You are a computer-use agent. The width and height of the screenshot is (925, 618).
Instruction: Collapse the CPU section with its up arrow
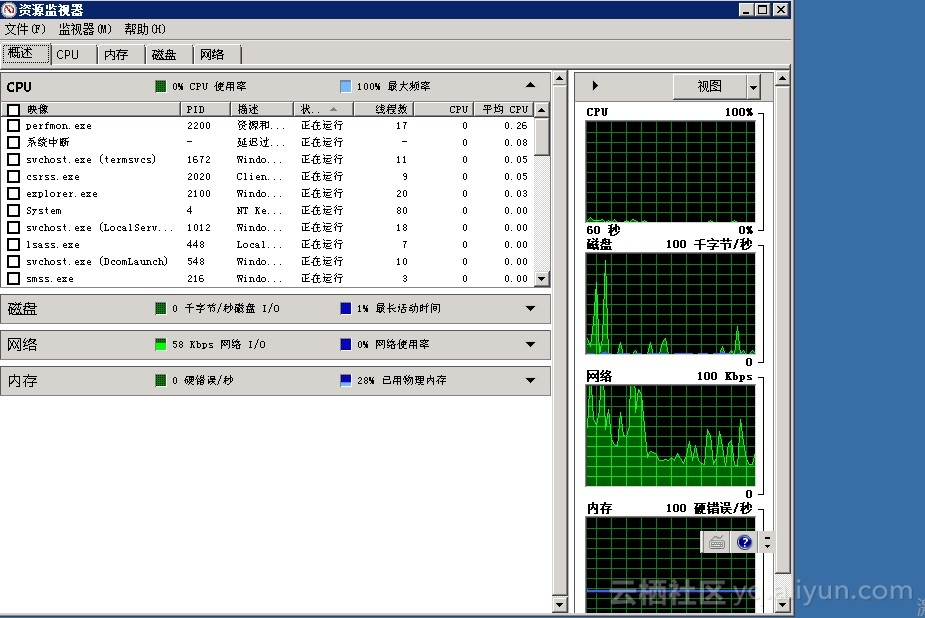click(530, 86)
